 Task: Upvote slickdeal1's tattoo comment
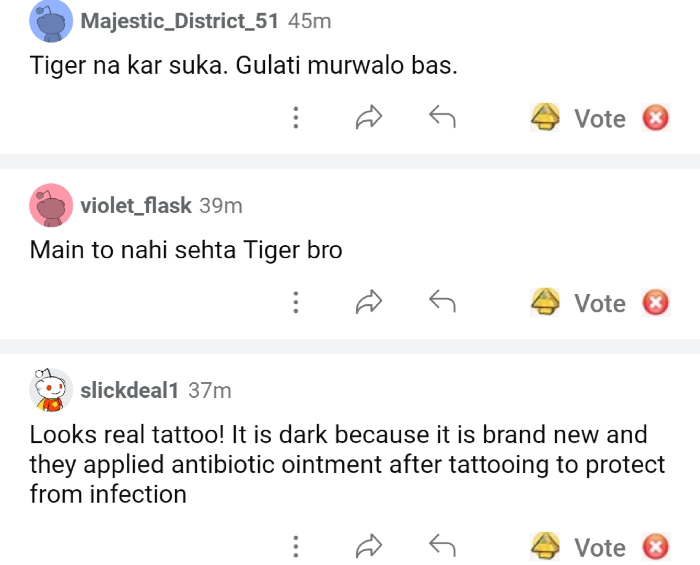coord(545,547)
